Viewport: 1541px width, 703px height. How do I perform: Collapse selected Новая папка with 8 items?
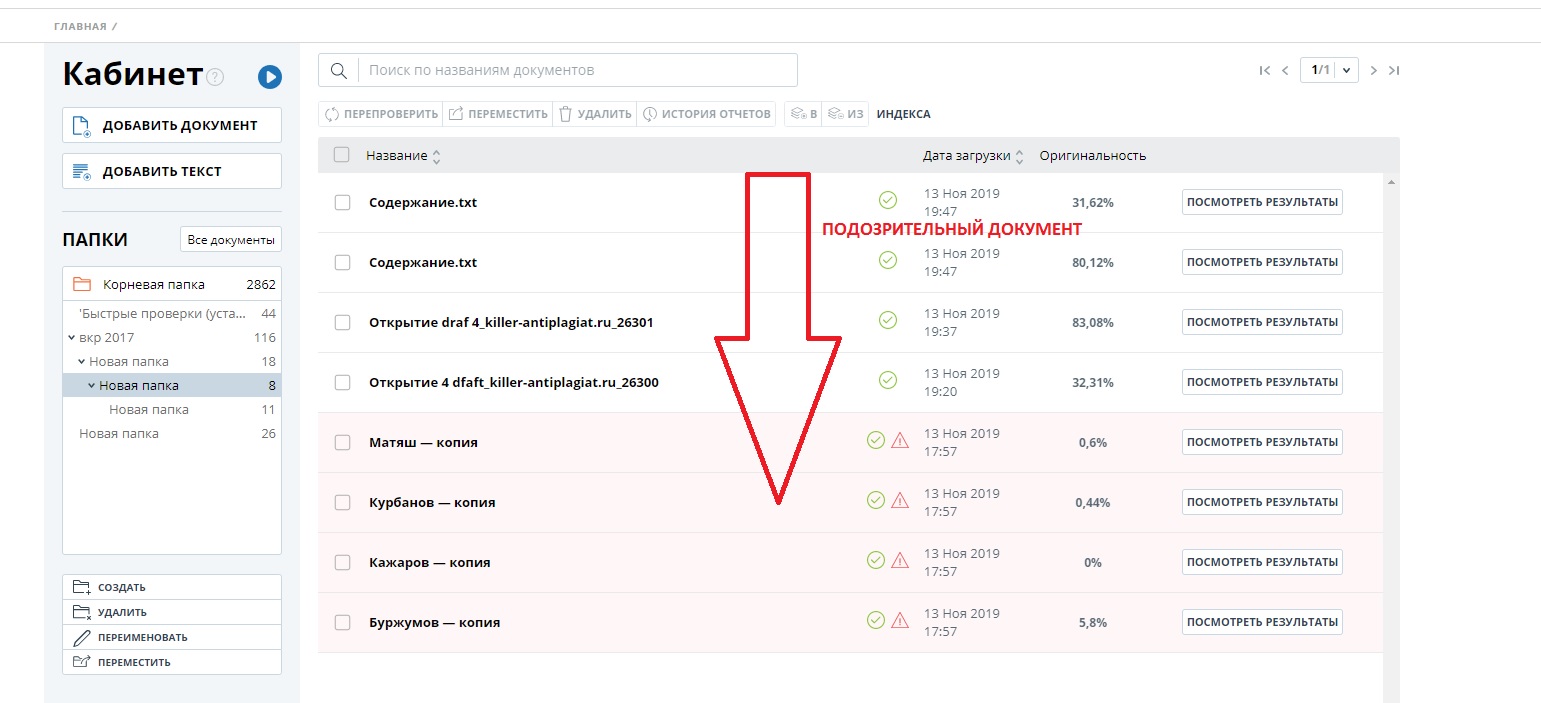(x=91, y=385)
